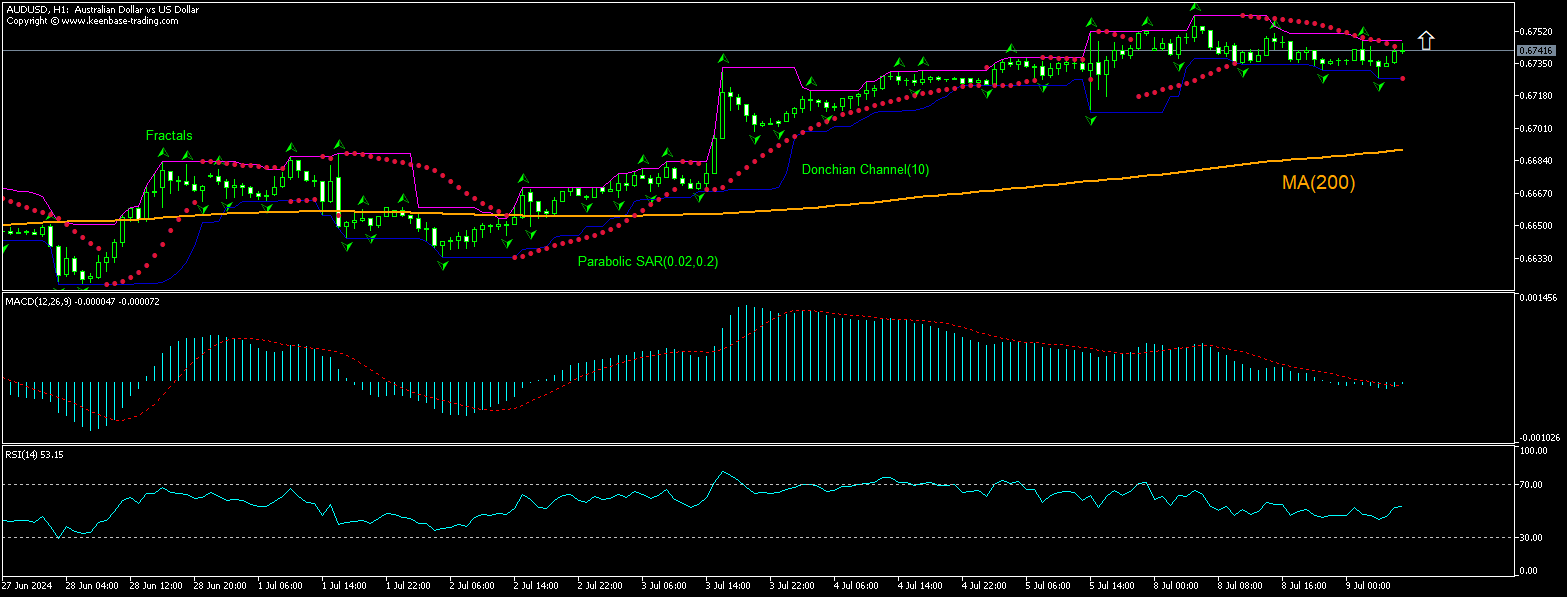The image size is (1567, 597).
Task: Select the Fractals label on the chart
Action: 169,135
